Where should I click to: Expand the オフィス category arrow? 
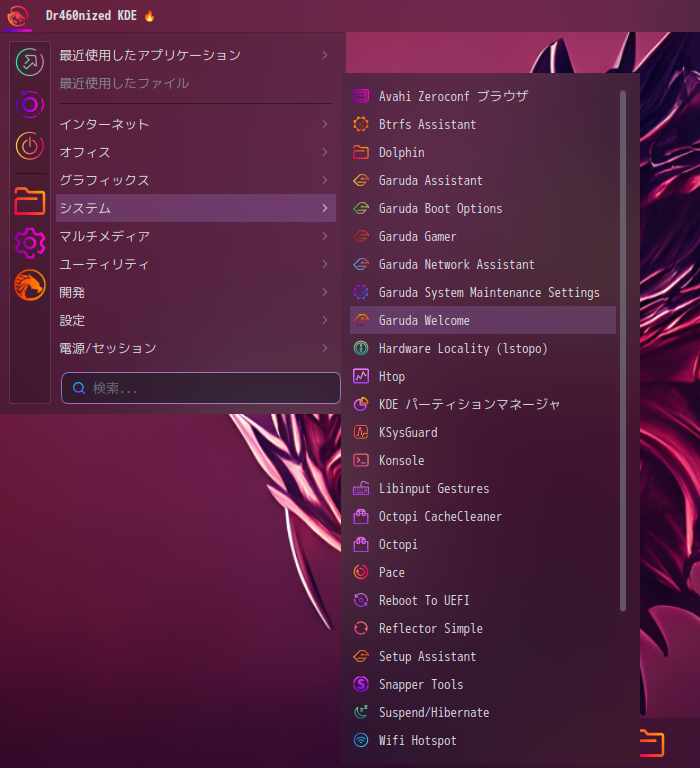(325, 152)
